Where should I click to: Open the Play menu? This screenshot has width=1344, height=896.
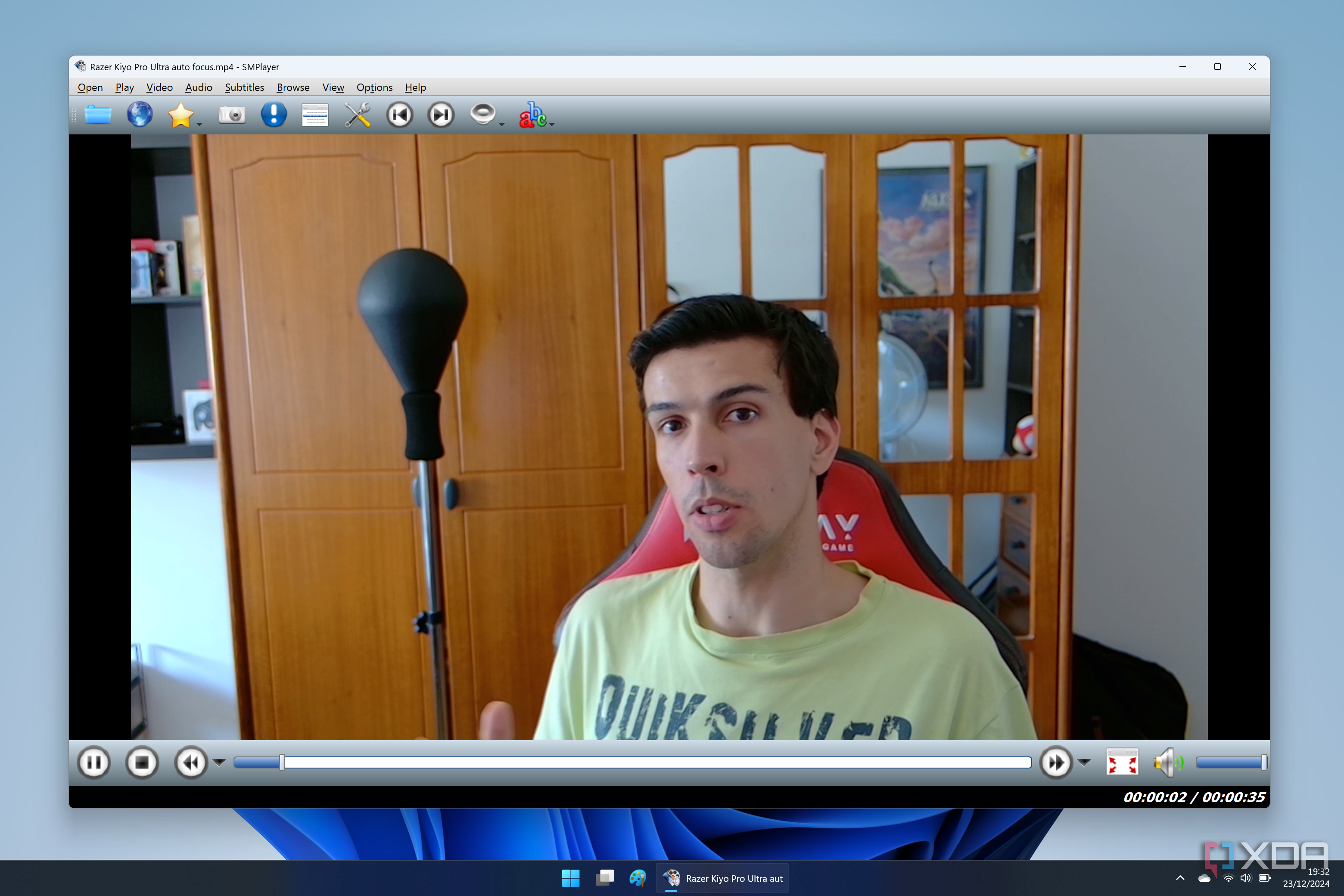pyautogui.click(x=124, y=87)
